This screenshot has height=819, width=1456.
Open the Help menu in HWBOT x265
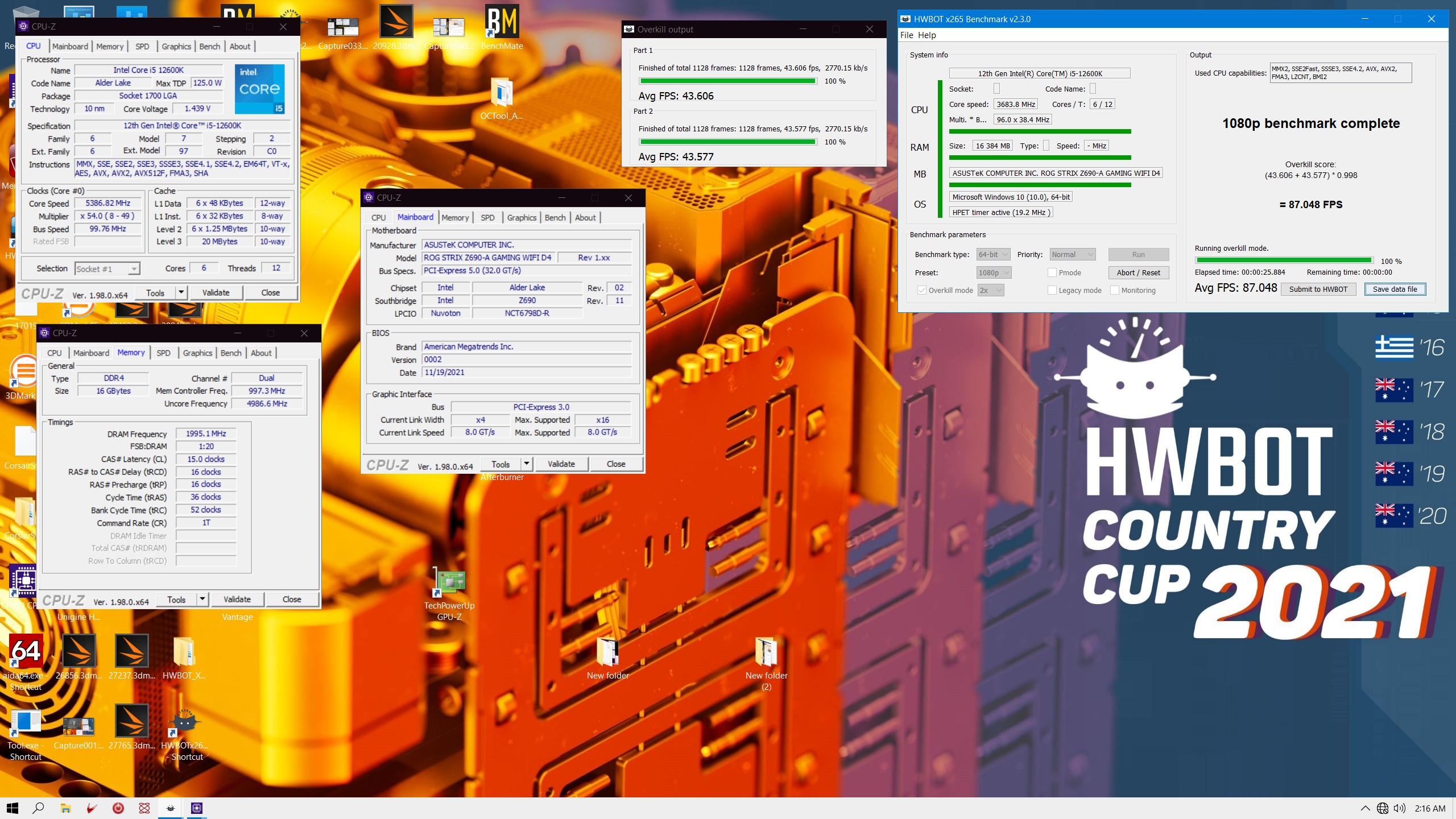tap(926, 35)
